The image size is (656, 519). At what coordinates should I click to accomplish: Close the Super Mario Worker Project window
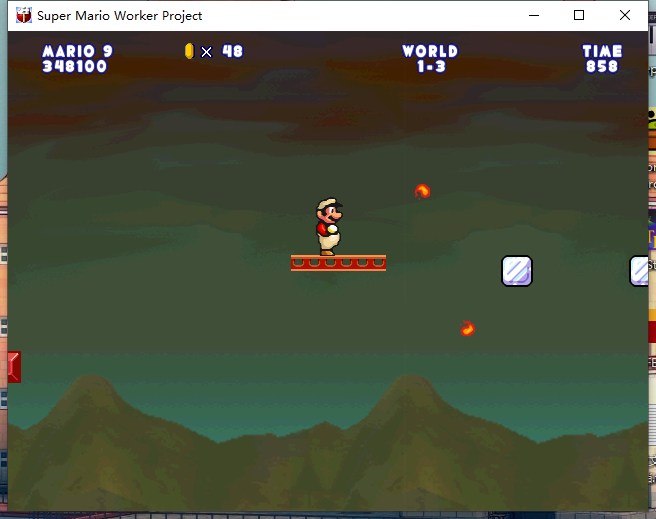(x=625, y=15)
